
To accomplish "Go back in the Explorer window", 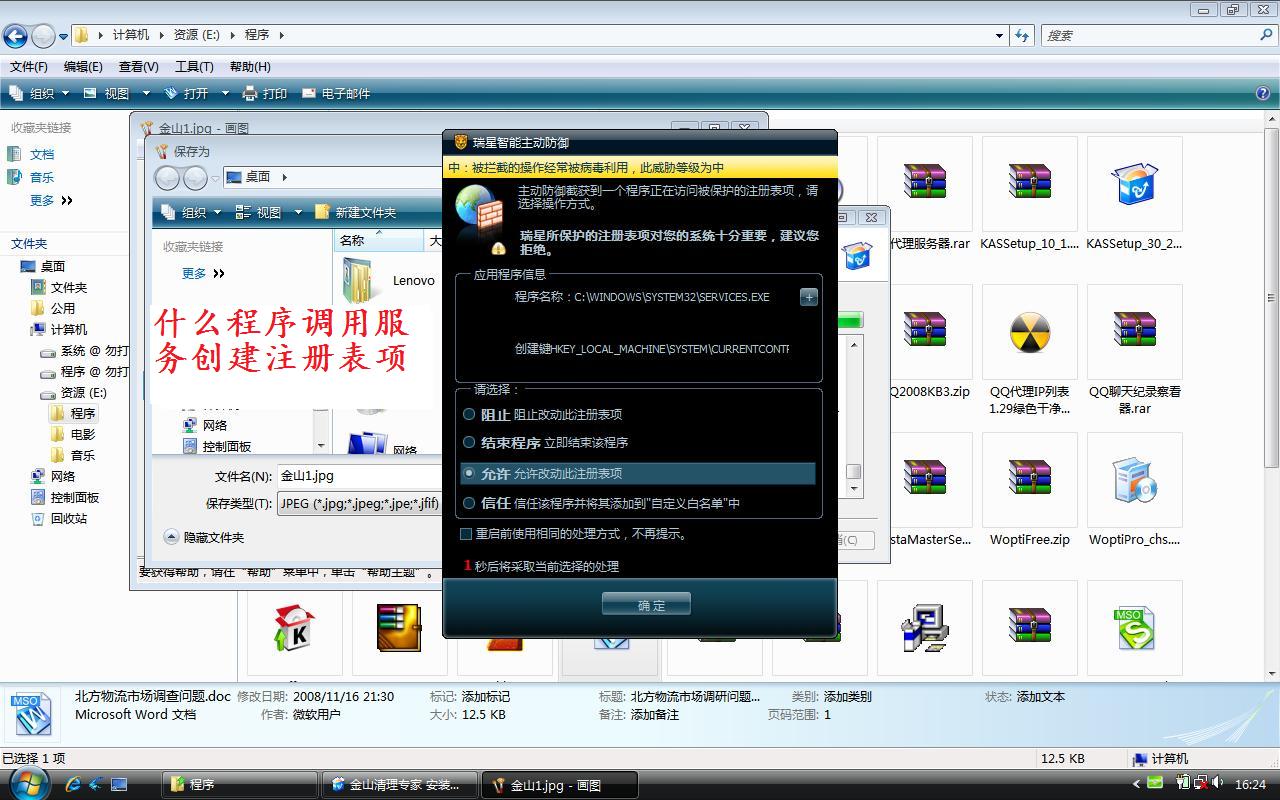I will [15, 36].
